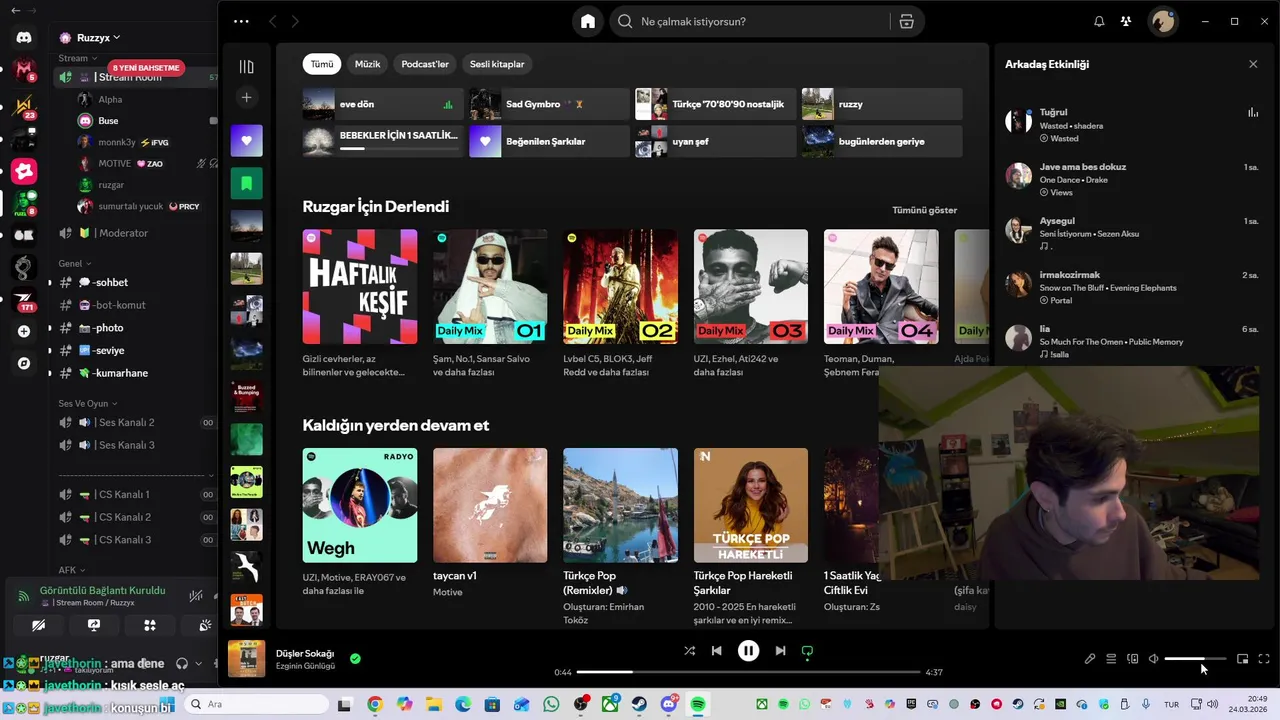This screenshot has width=1280, height=720.
Task: Open the Beğenilen Şarkılar shortcut tile
Action: tap(549, 141)
